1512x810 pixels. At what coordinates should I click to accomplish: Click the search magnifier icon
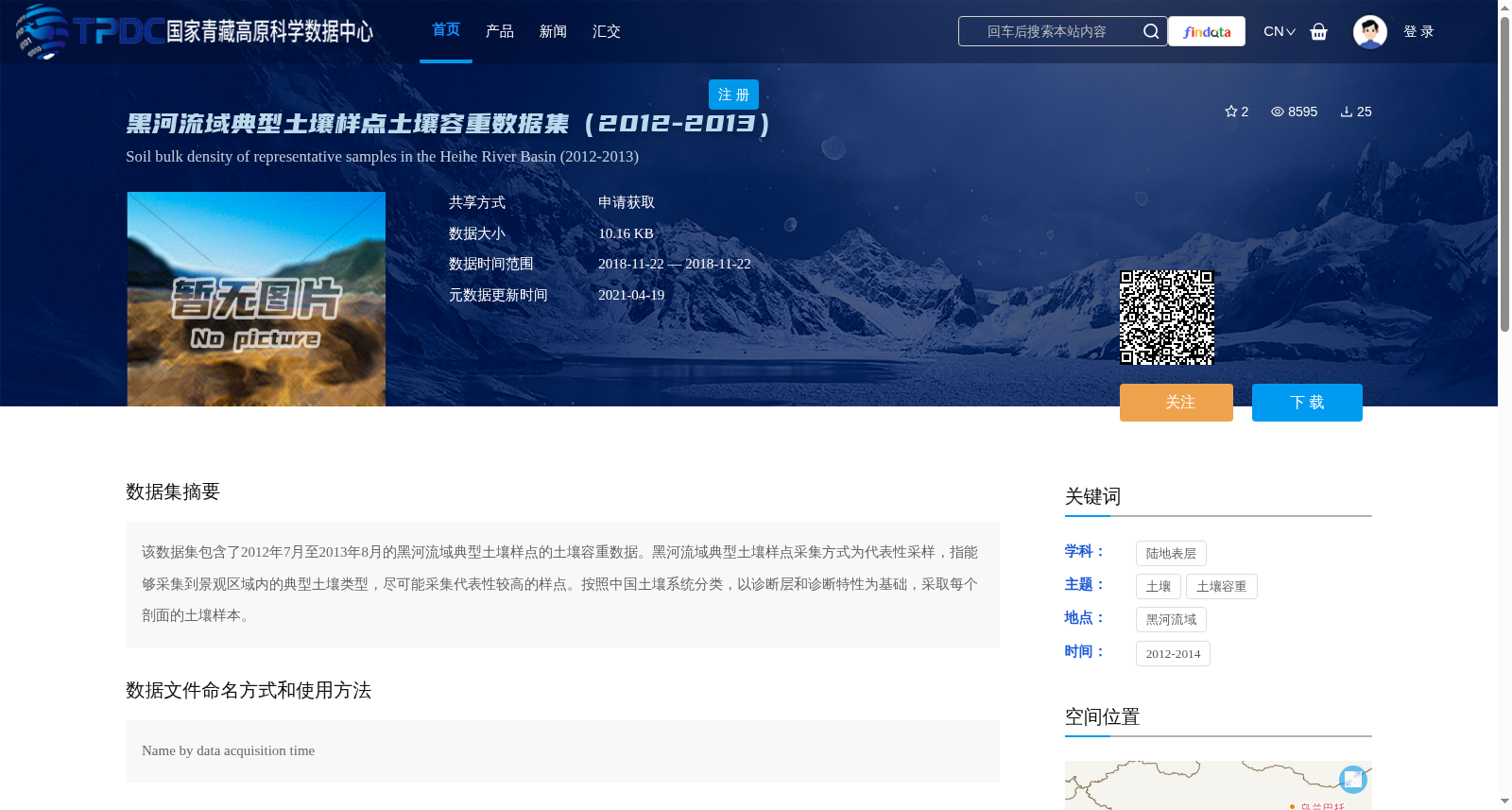click(1150, 31)
